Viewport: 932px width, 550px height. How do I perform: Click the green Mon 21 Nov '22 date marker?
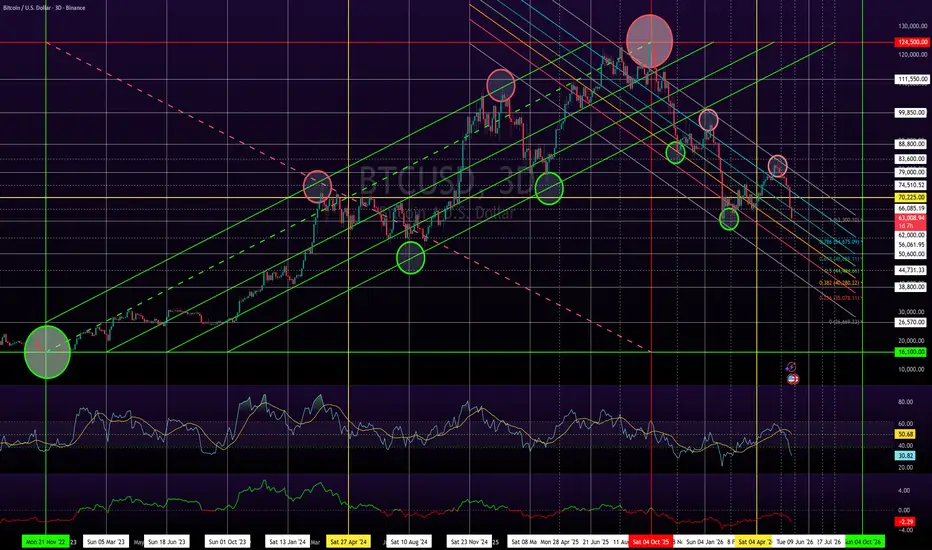46,542
